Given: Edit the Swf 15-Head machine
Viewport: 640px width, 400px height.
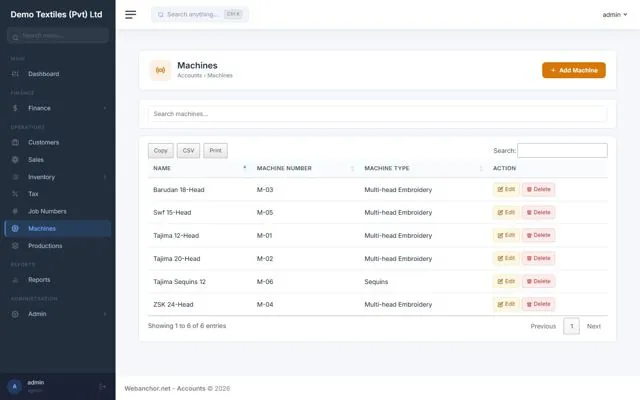Looking at the screenshot, I should click(506, 212).
